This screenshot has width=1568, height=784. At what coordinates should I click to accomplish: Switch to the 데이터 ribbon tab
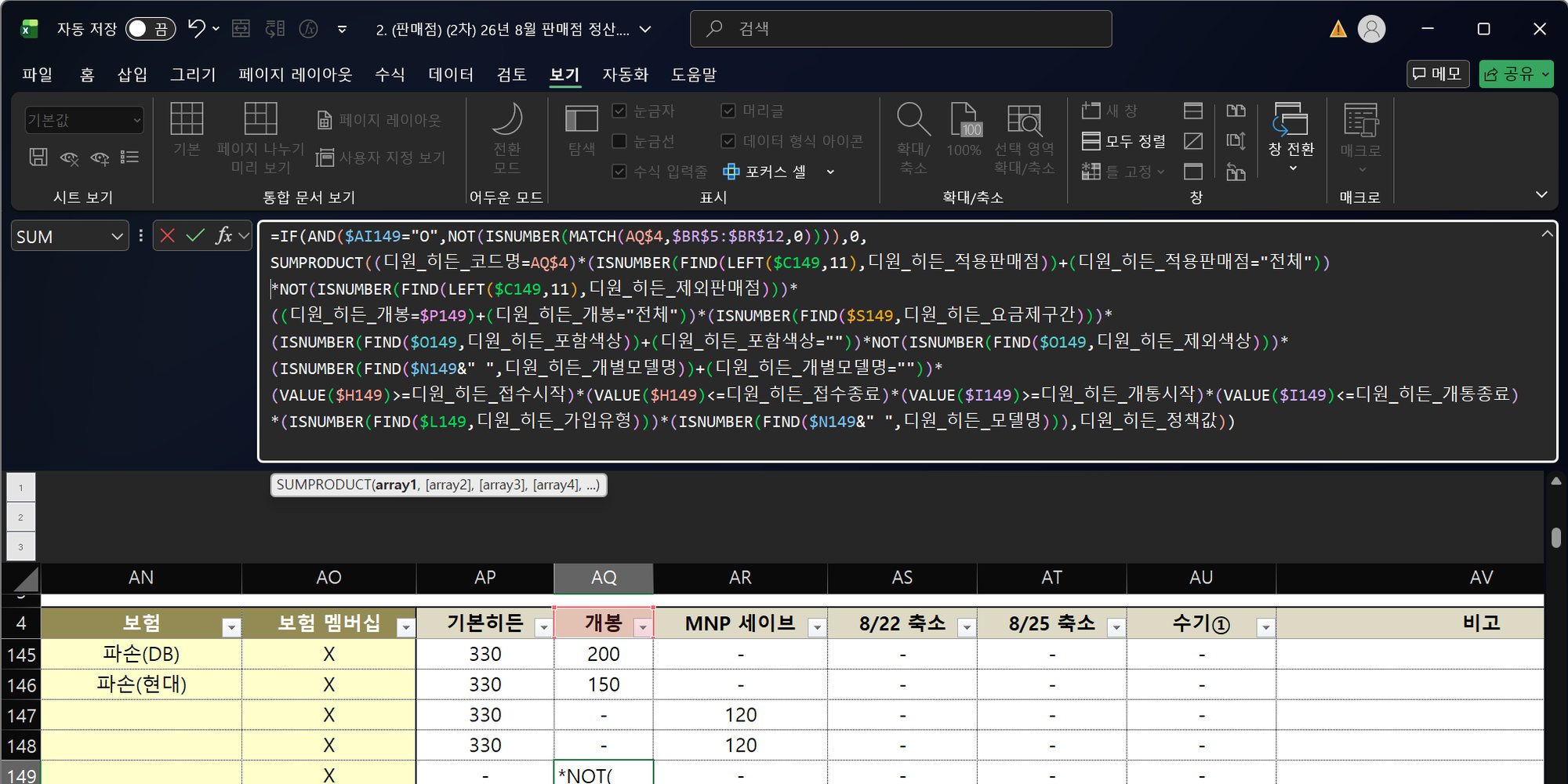(x=451, y=74)
